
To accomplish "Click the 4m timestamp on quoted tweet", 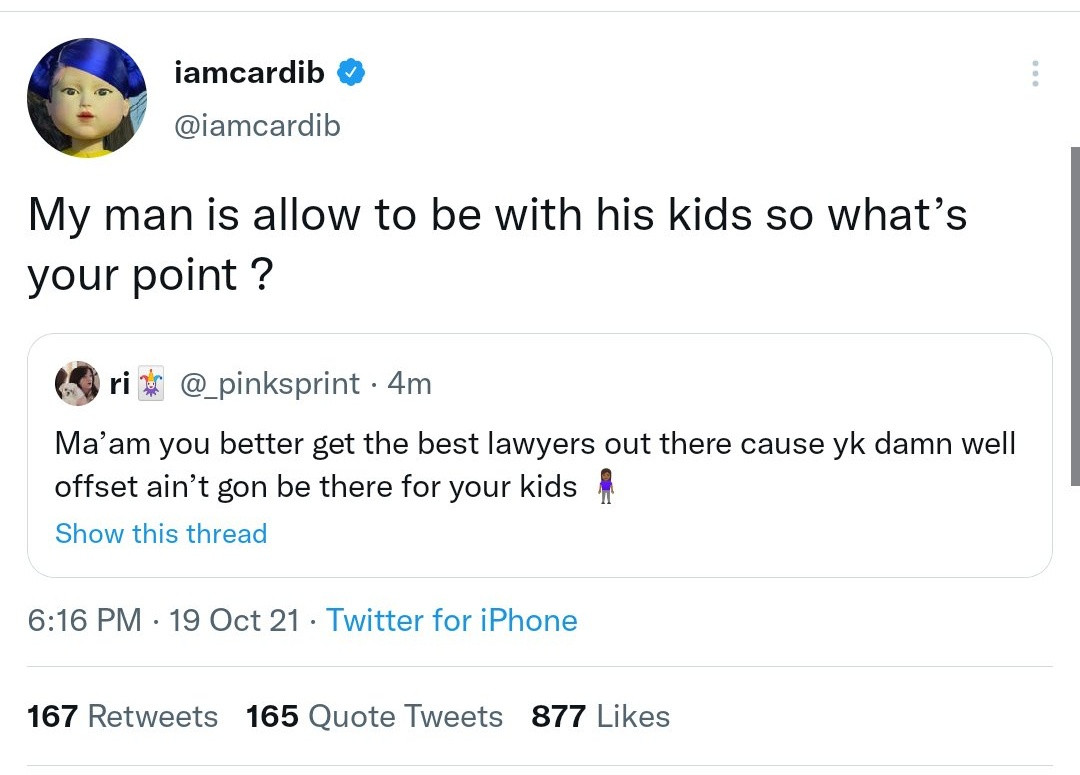I will (409, 383).
